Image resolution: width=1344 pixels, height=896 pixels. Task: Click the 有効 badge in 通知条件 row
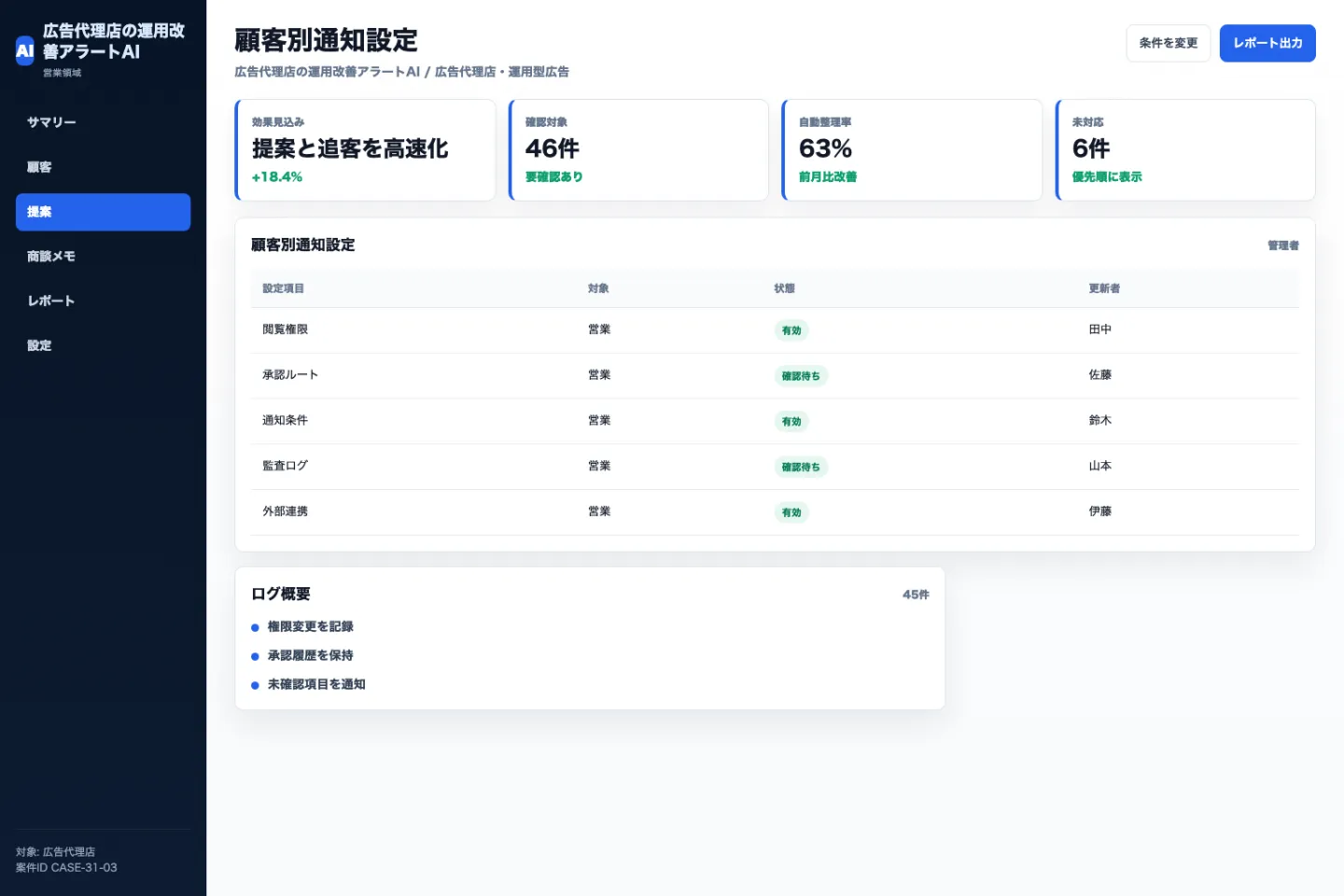click(x=791, y=422)
